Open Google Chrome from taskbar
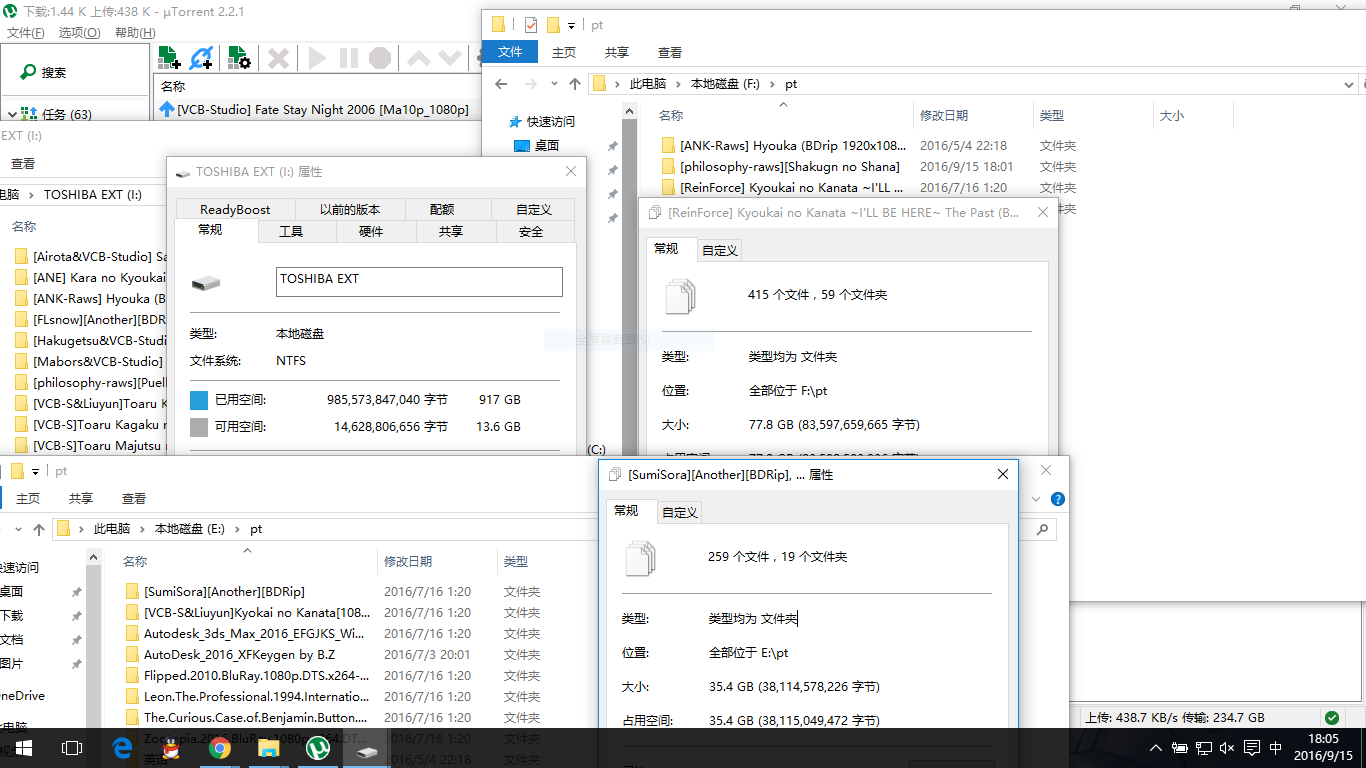This screenshot has width=1366, height=768. pos(220,748)
